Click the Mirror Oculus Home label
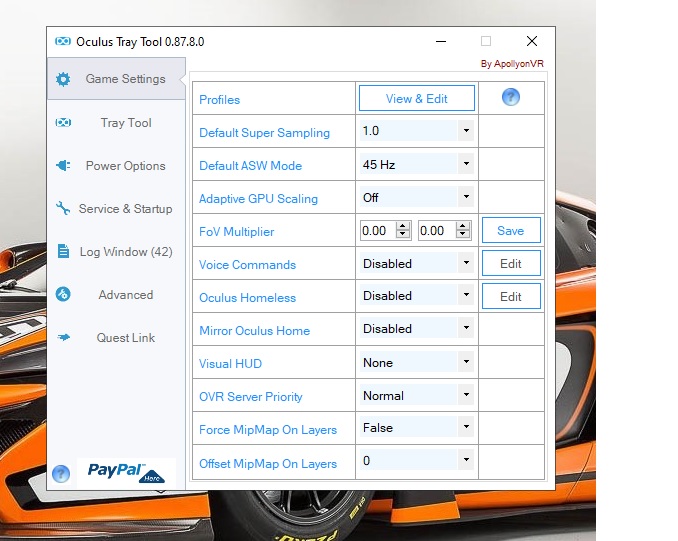 pos(255,331)
